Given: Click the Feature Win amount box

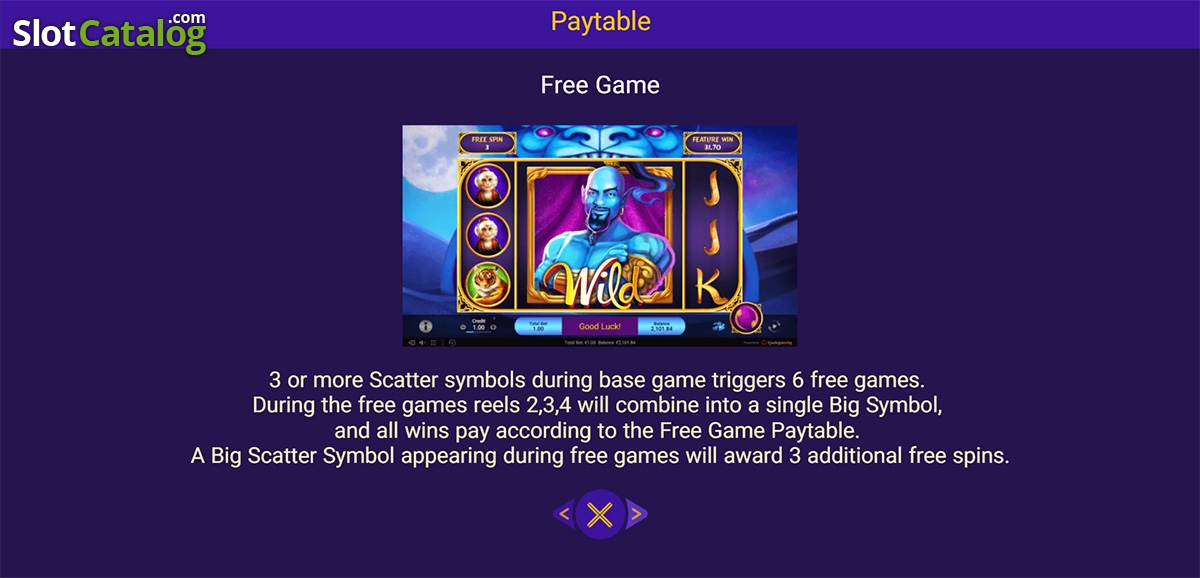Looking at the screenshot, I should click(x=712, y=143).
